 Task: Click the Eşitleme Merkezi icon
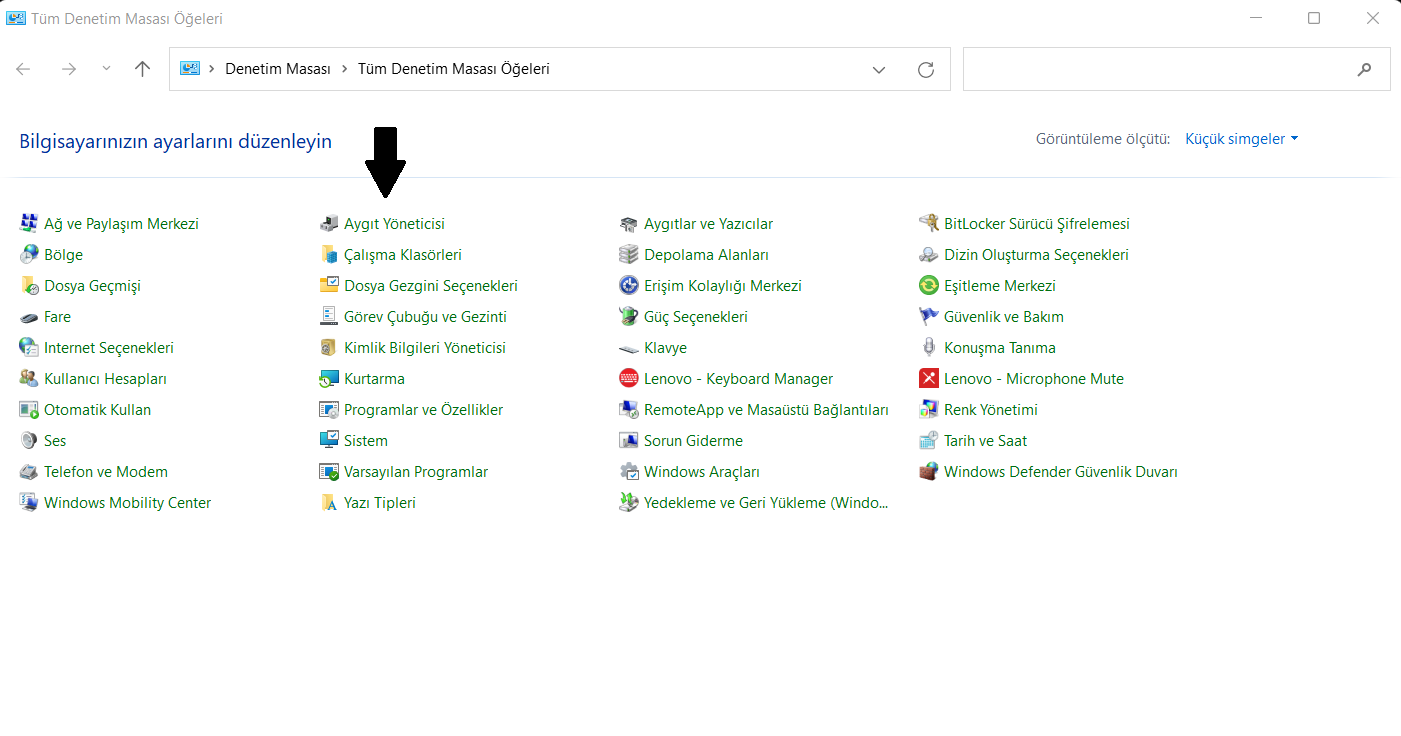[928, 286]
